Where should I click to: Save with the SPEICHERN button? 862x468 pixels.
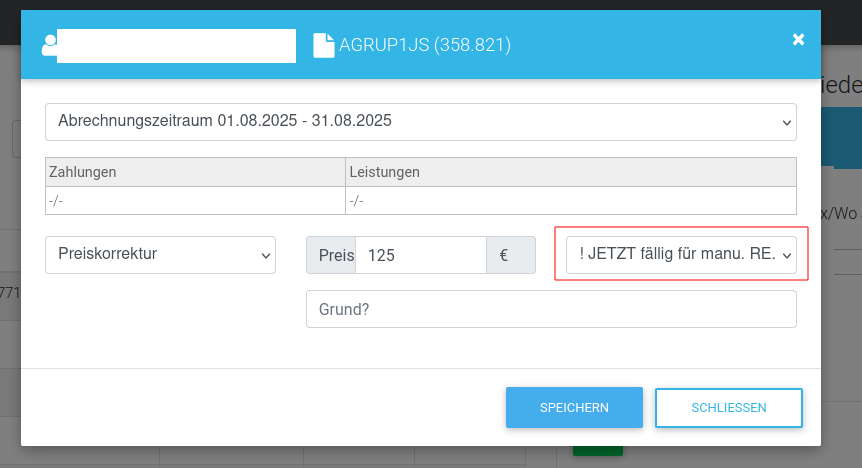[x=574, y=408]
